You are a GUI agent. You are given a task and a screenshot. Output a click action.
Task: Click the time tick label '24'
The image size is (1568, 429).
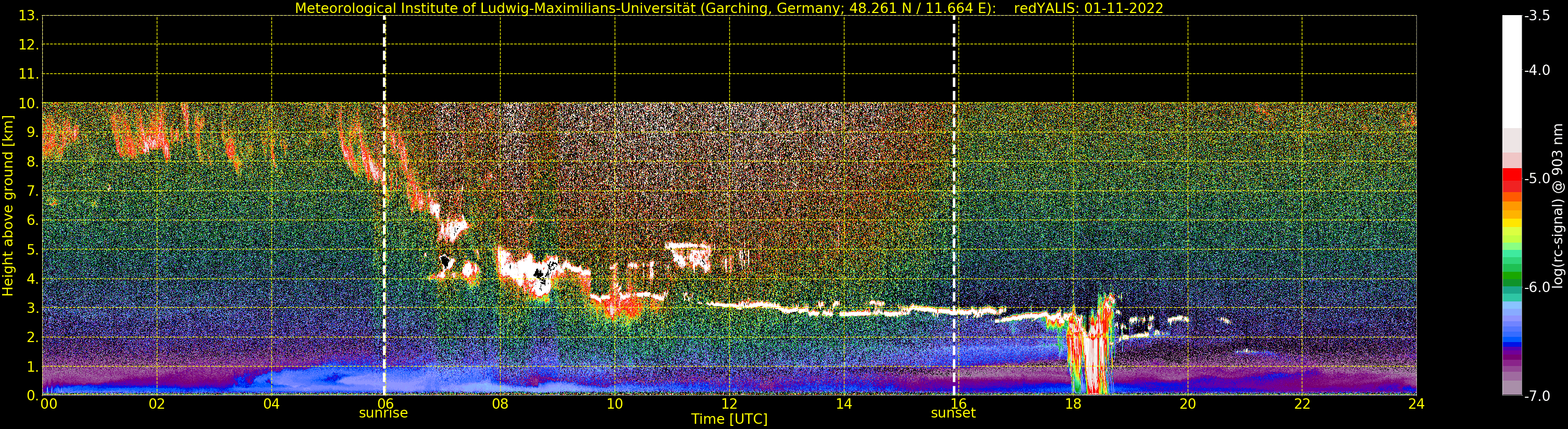point(1416,404)
